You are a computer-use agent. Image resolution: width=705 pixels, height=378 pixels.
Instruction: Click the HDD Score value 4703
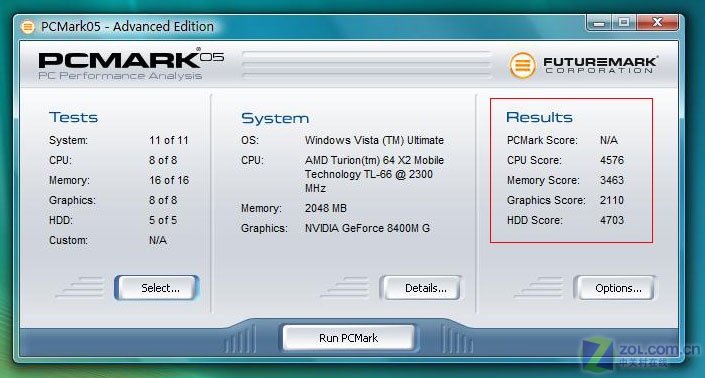[x=611, y=220]
